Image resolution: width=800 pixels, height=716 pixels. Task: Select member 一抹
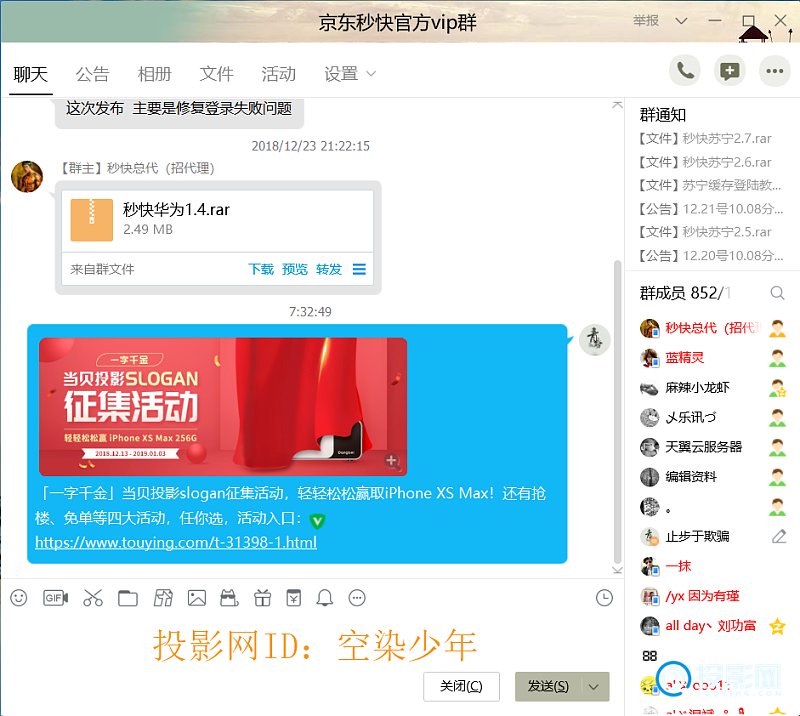point(713,566)
